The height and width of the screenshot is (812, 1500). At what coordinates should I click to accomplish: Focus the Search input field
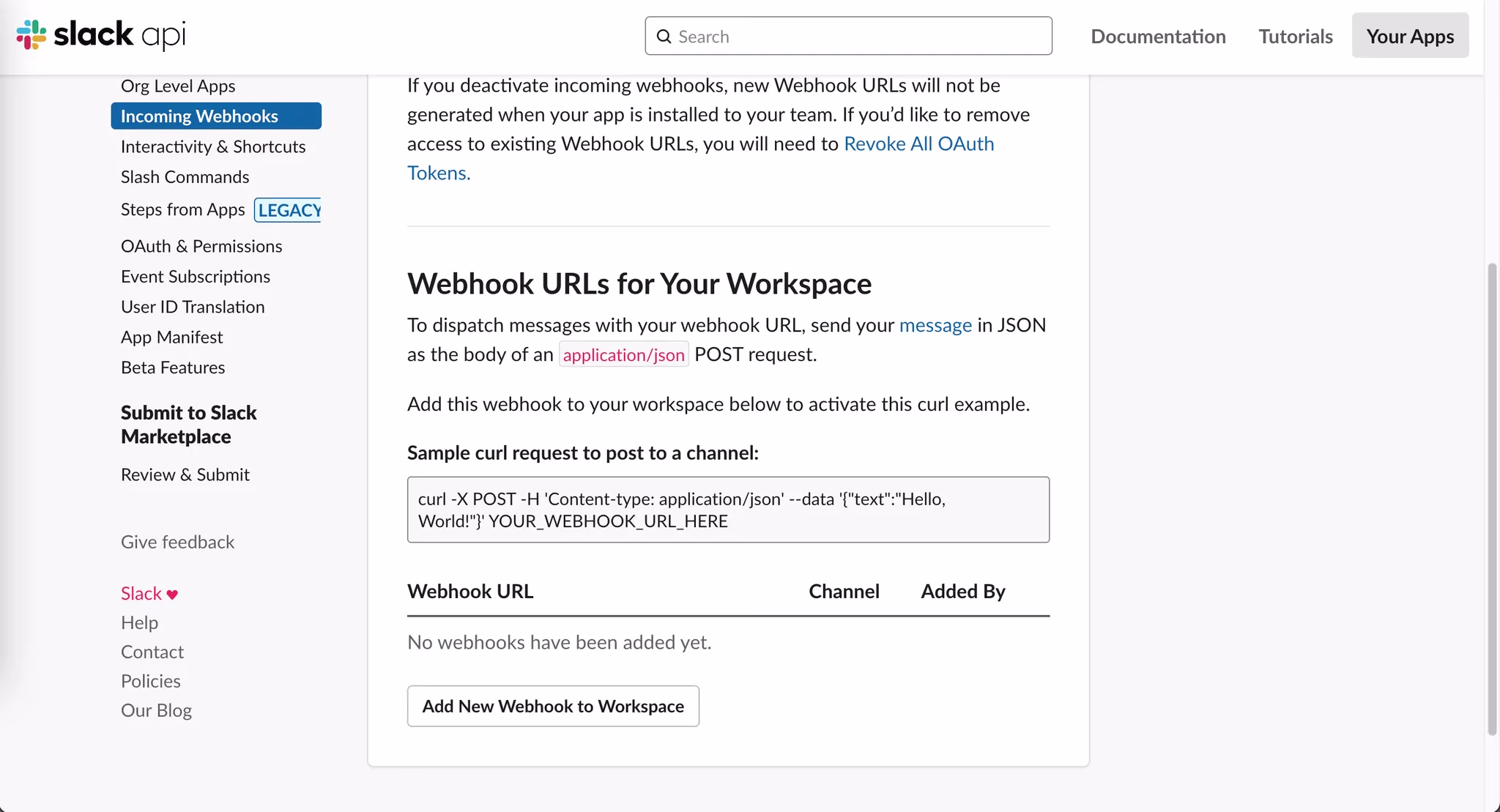[x=848, y=36]
